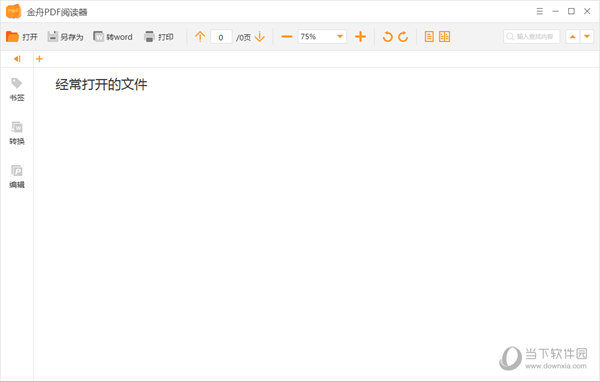Open the hamburger menu in title bar

[540, 11]
